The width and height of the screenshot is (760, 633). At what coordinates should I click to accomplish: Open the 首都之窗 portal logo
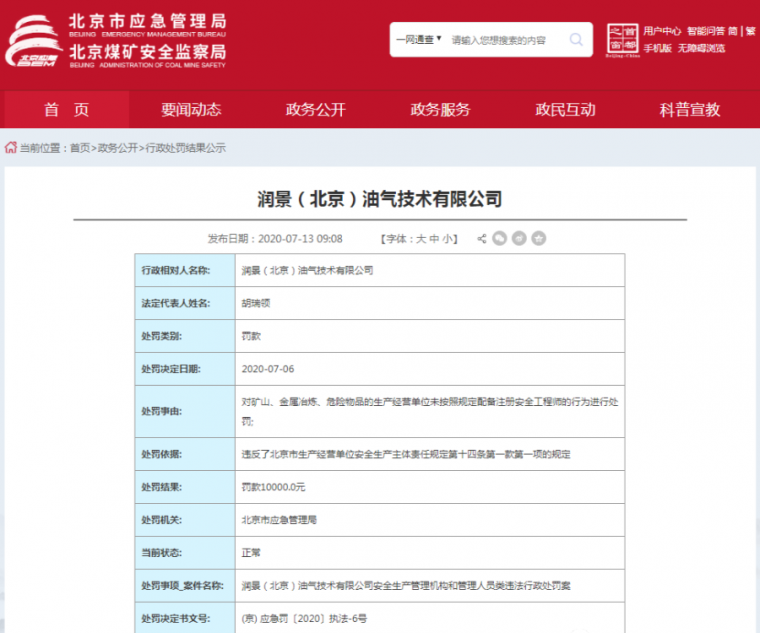(622, 40)
